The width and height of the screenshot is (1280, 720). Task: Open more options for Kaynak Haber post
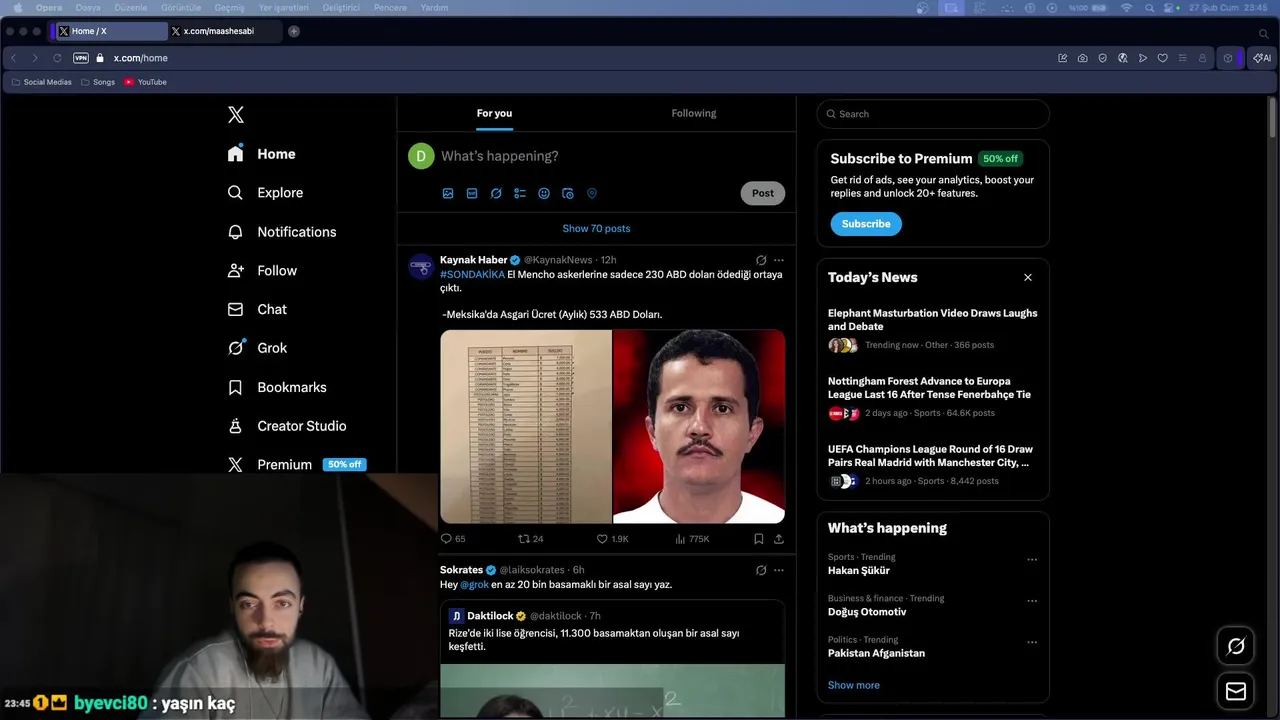tap(779, 260)
